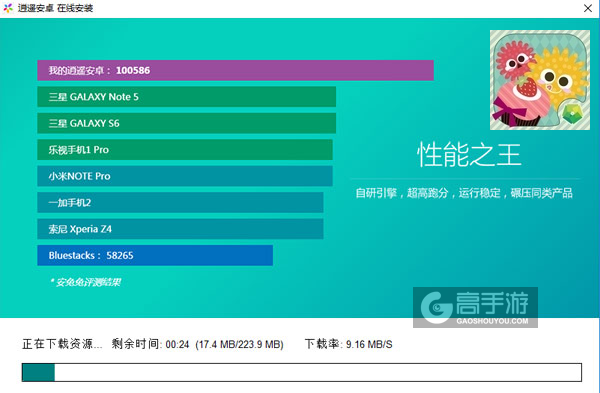Image resolution: width=600 pixels, height=393 pixels.
Task: Click the 安兔兔评测结果 footnote
Action: tap(85, 282)
